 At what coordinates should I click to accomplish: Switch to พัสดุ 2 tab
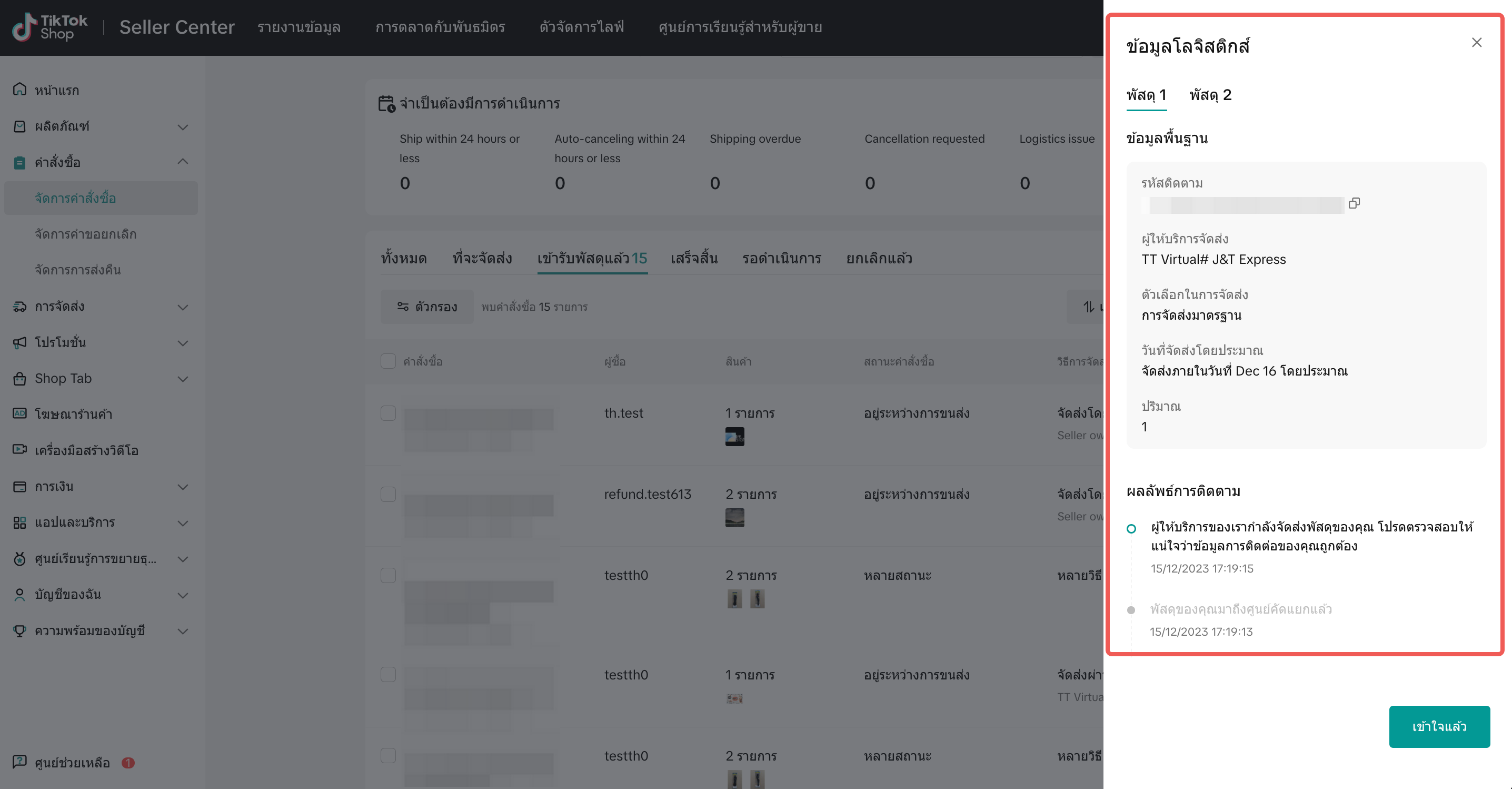point(1210,94)
